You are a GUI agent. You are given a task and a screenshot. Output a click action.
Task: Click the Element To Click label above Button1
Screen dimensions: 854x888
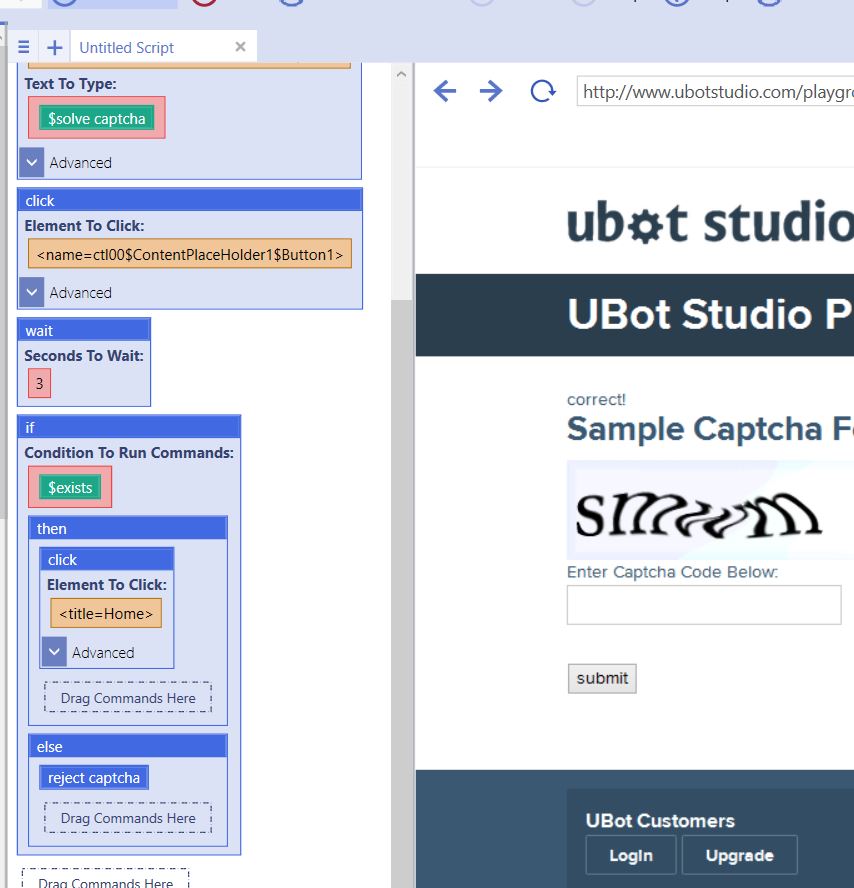pos(84,225)
